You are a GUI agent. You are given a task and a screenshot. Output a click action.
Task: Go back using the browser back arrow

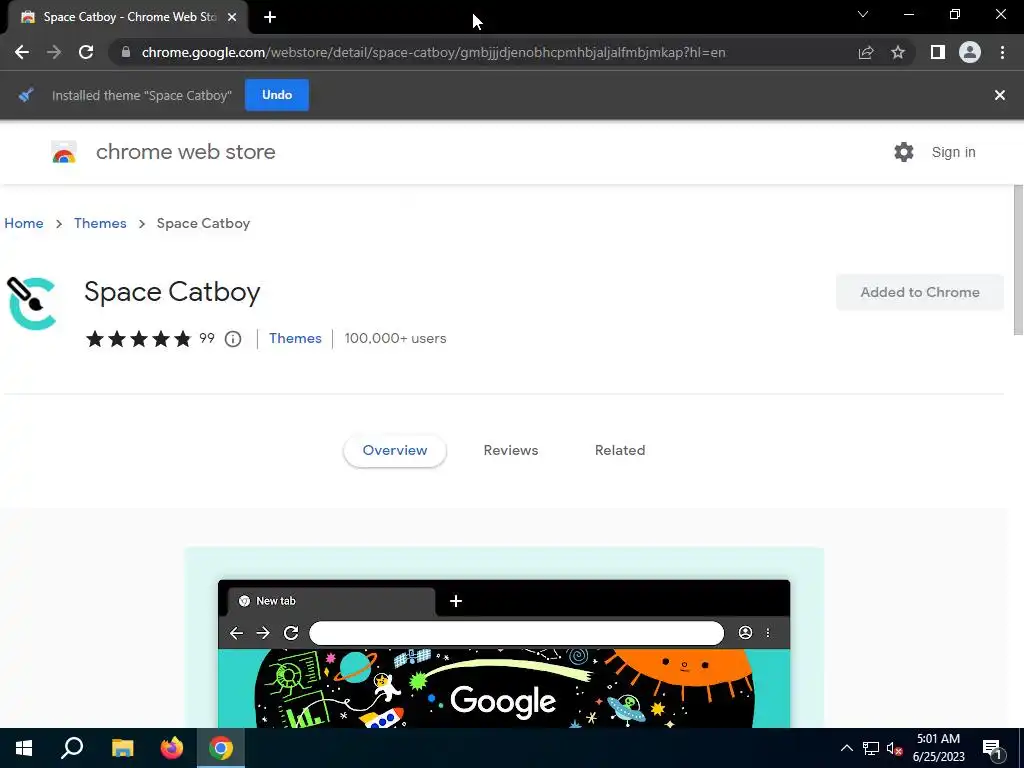(22, 52)
